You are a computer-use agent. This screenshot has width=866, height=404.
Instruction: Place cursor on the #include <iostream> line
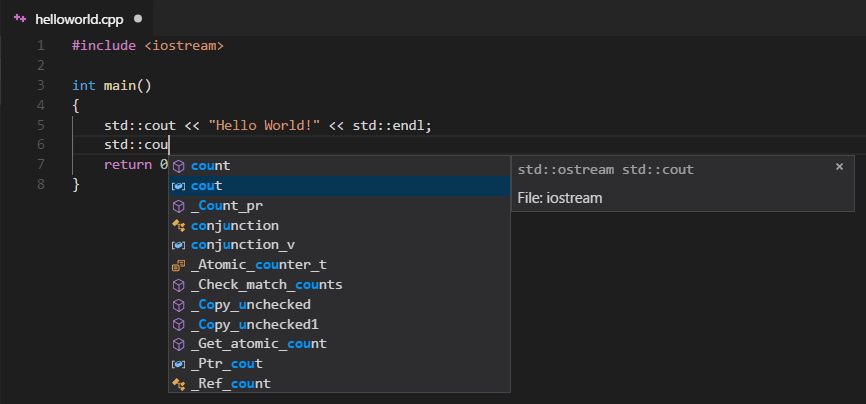(x=148, y=46)
